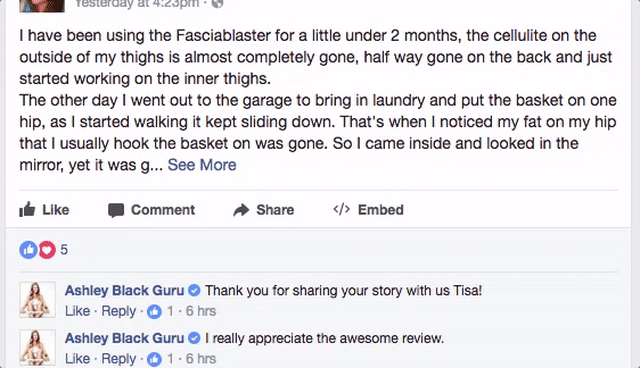View the reactions count of 5
This screenshot has width=640, height=368.
click(64, 250)
